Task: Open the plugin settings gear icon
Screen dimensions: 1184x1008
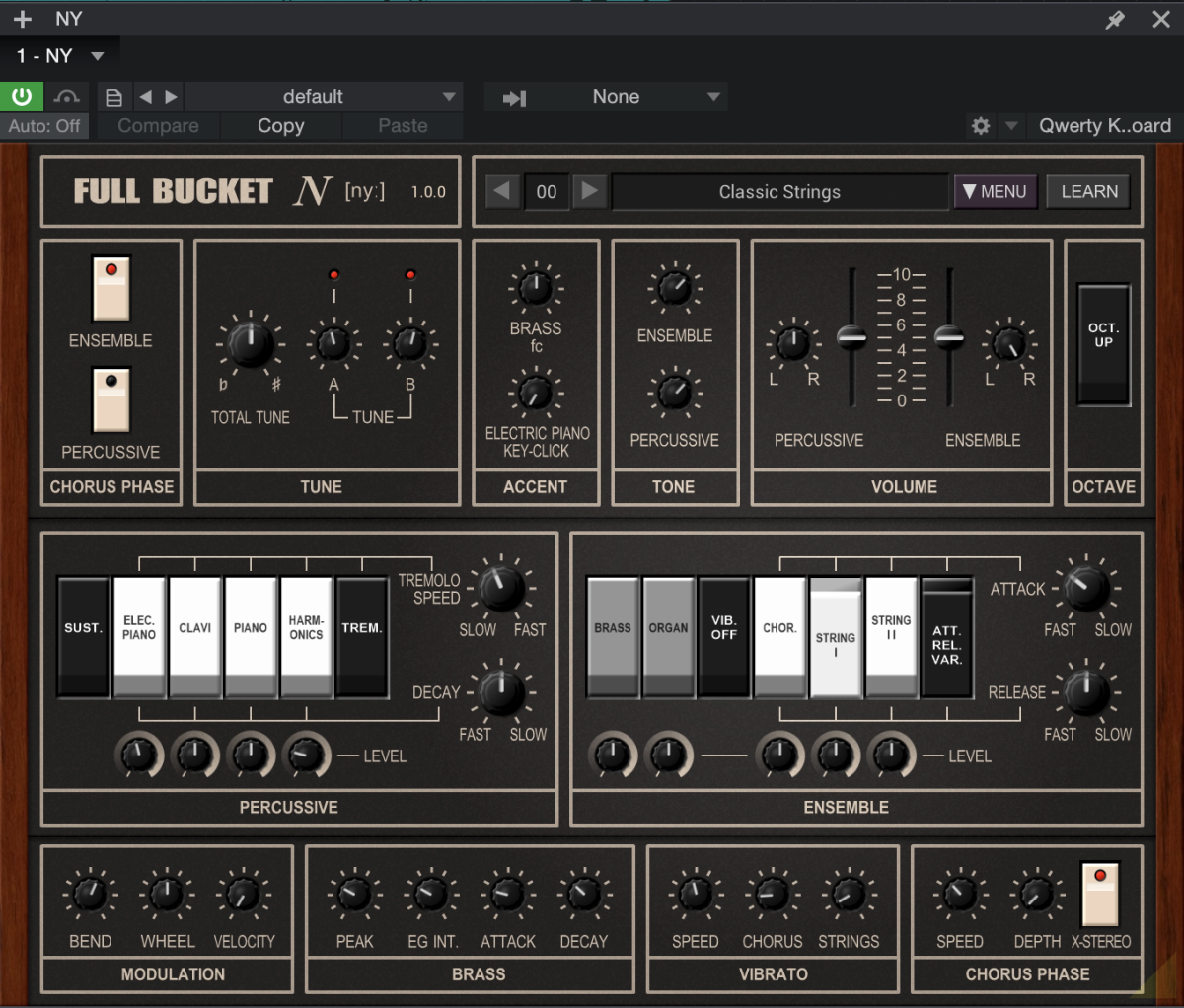Action: pos(981,126)
